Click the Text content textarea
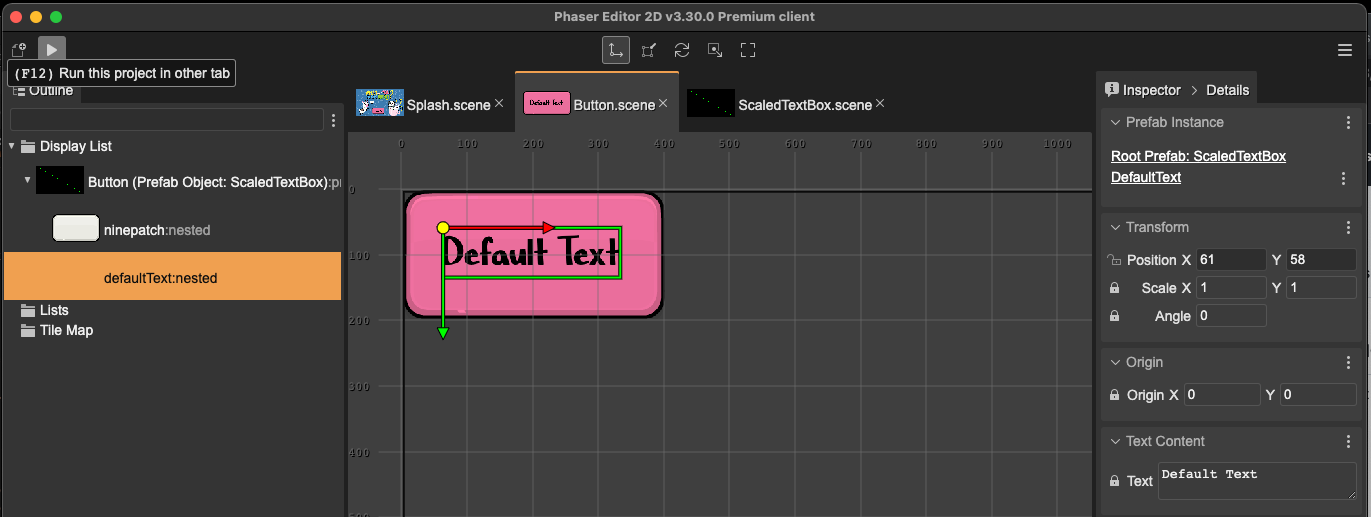Screen dimensions: 1371x517 coord(1257,481)
